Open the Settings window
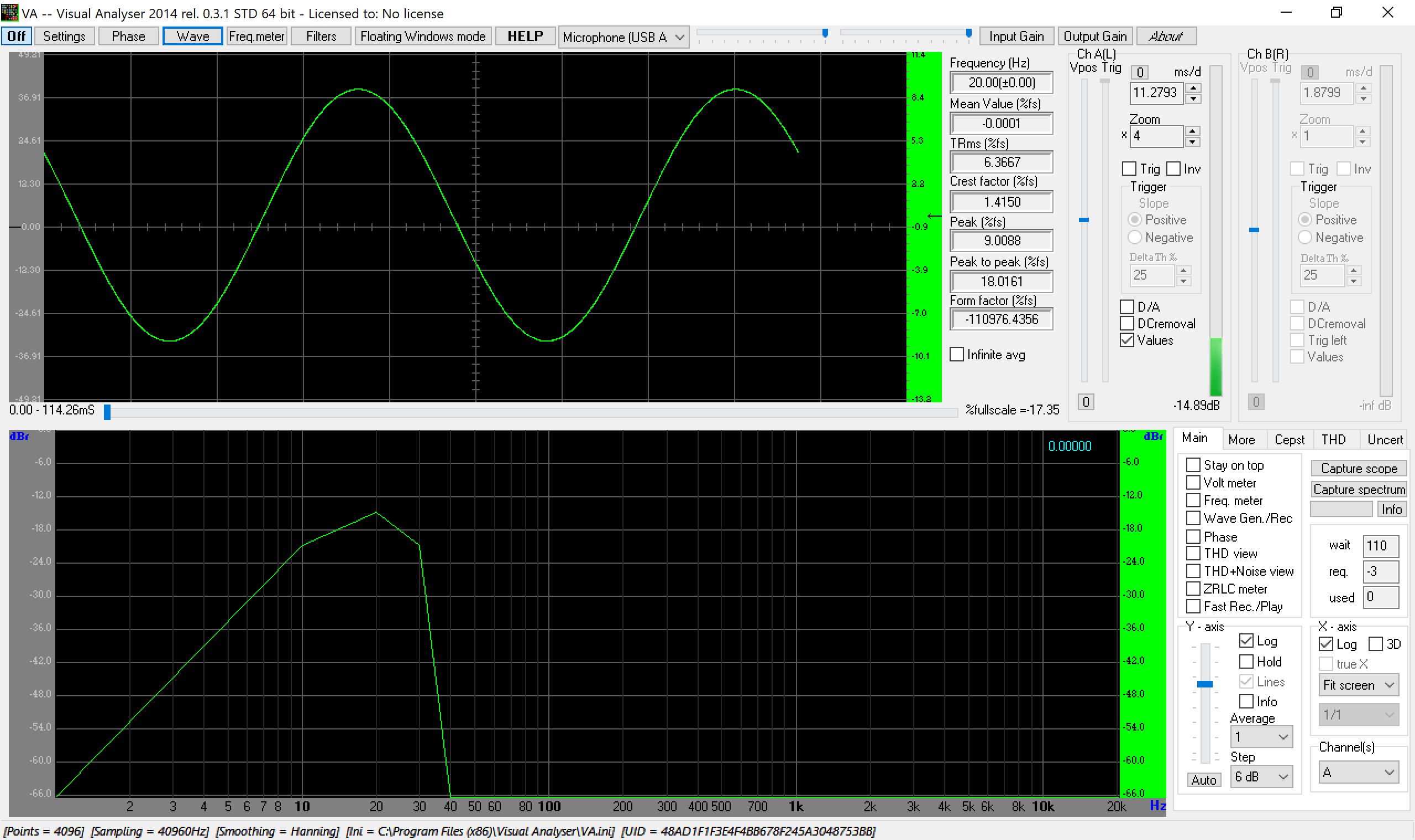The image size is (1415, 840). point(64,36)
